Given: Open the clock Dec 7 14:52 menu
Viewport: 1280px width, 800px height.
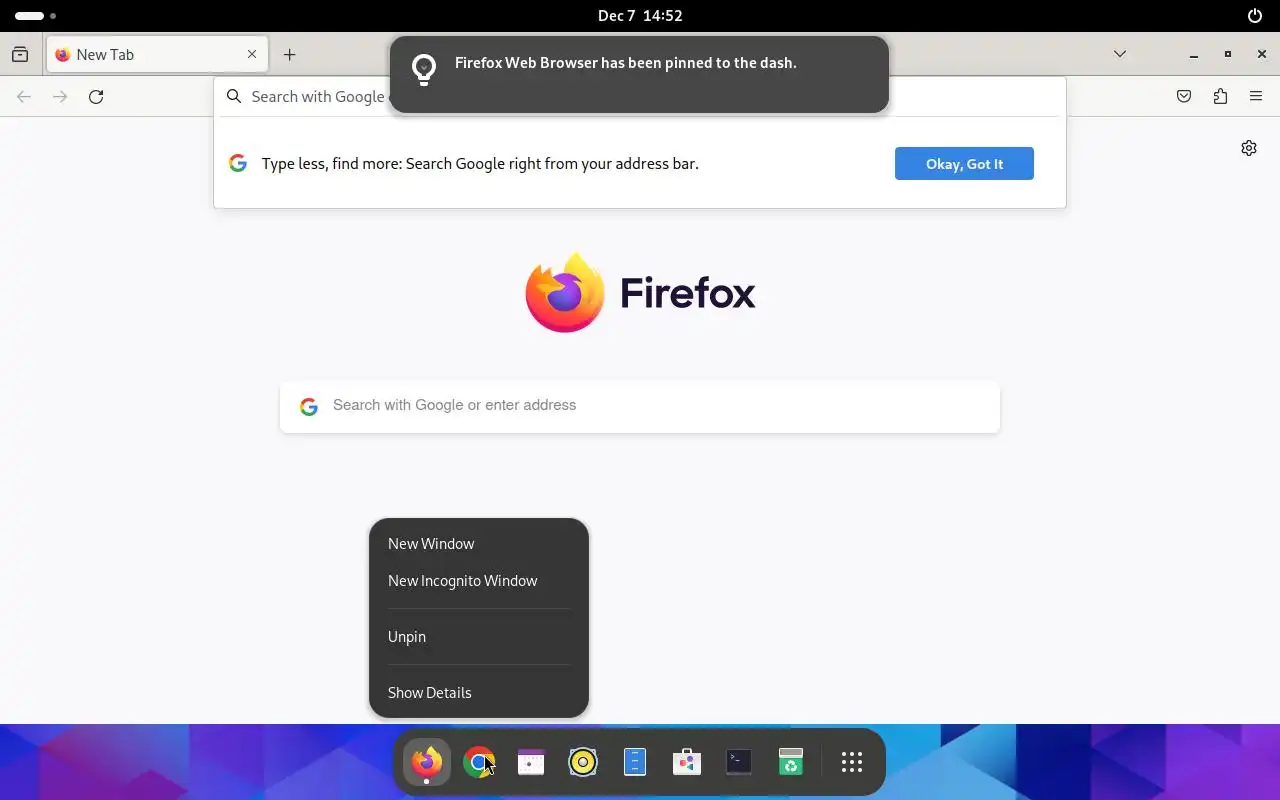Looking at the screenshot, I should tap(640, 16).
